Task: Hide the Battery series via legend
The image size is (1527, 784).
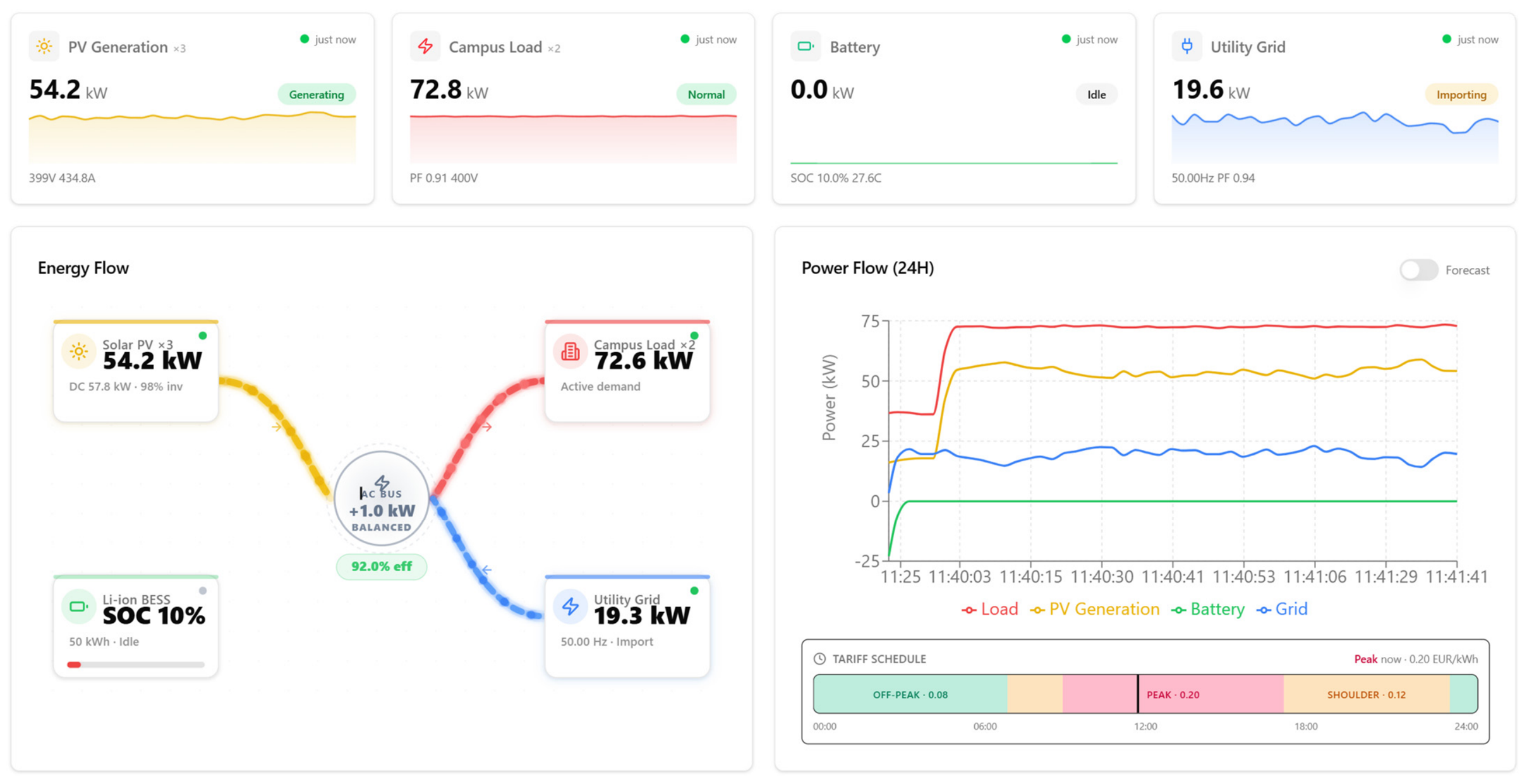Action: [1207, 609]
